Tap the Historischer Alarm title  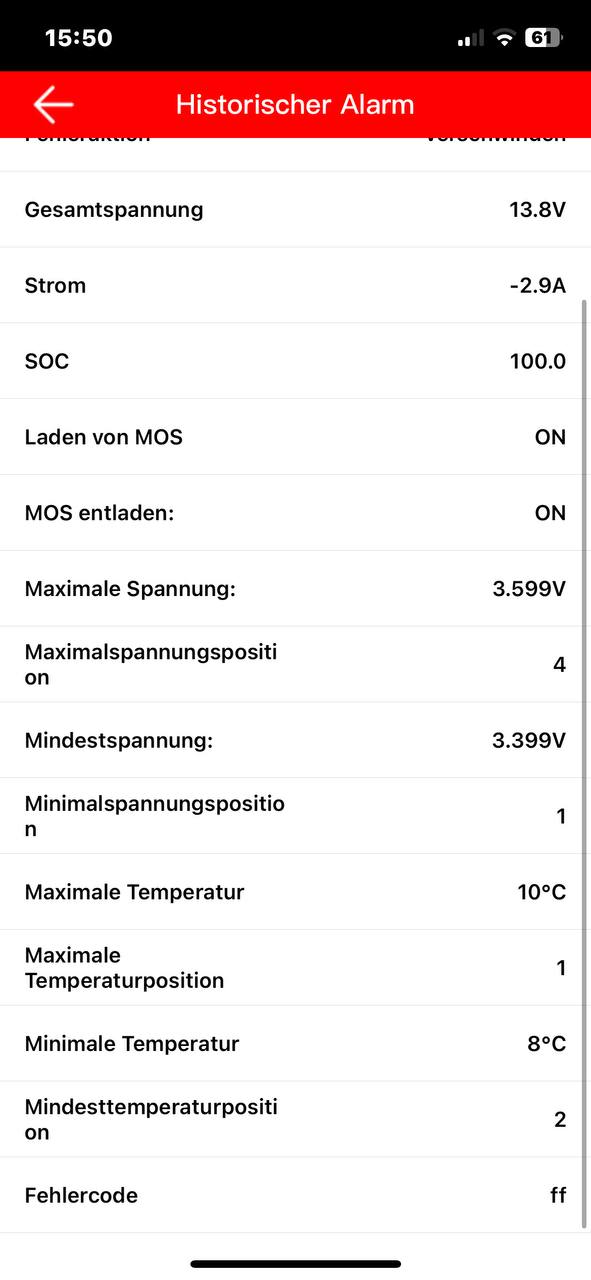[295, 104]
